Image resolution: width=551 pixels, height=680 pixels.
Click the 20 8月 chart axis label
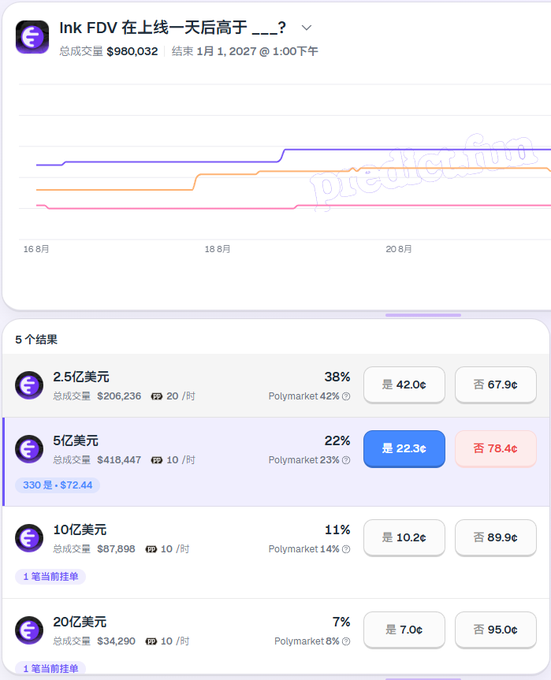pos(398,249)
